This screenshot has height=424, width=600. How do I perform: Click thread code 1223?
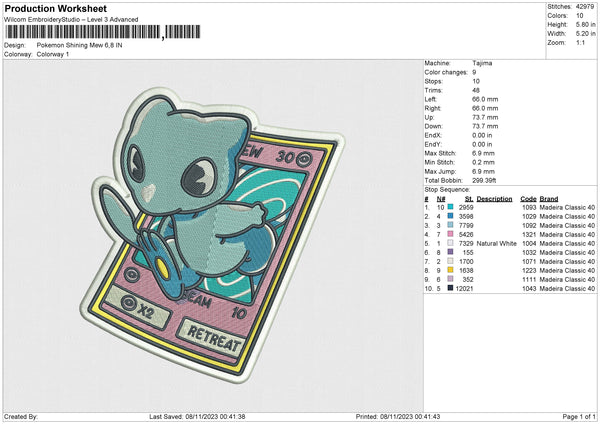point(529,271)
